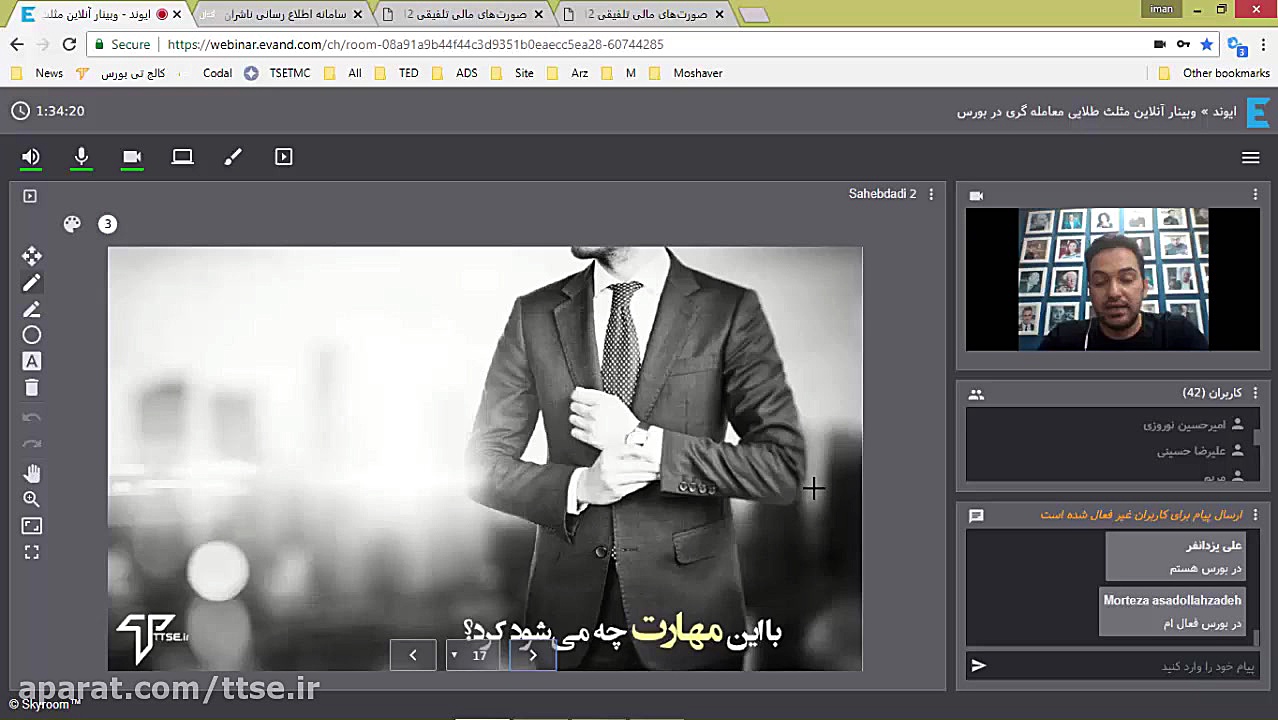Open the webinar hamburger menu

tap(1250, 158)
